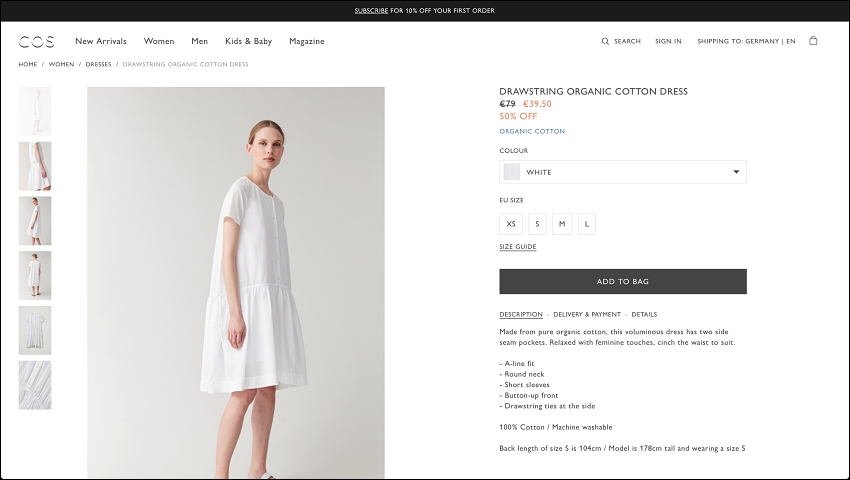Image resolution: width=850 pixels, height=480 pixels.
Task: Pick size L
Action: (x=587, y=224)
